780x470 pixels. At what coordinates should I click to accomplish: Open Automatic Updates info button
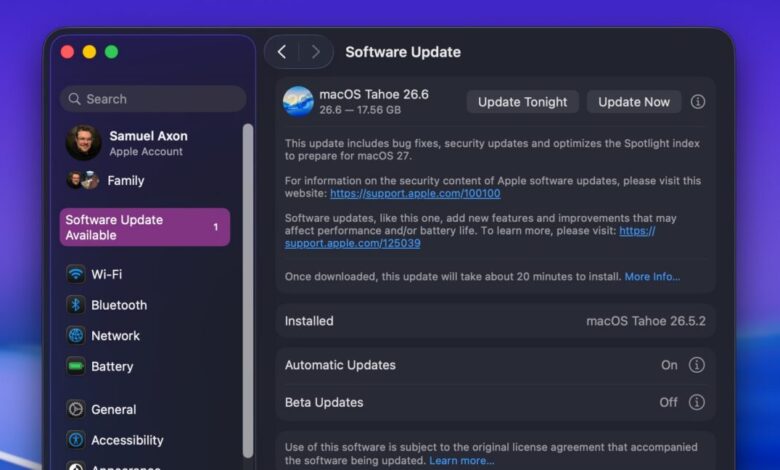696,365
